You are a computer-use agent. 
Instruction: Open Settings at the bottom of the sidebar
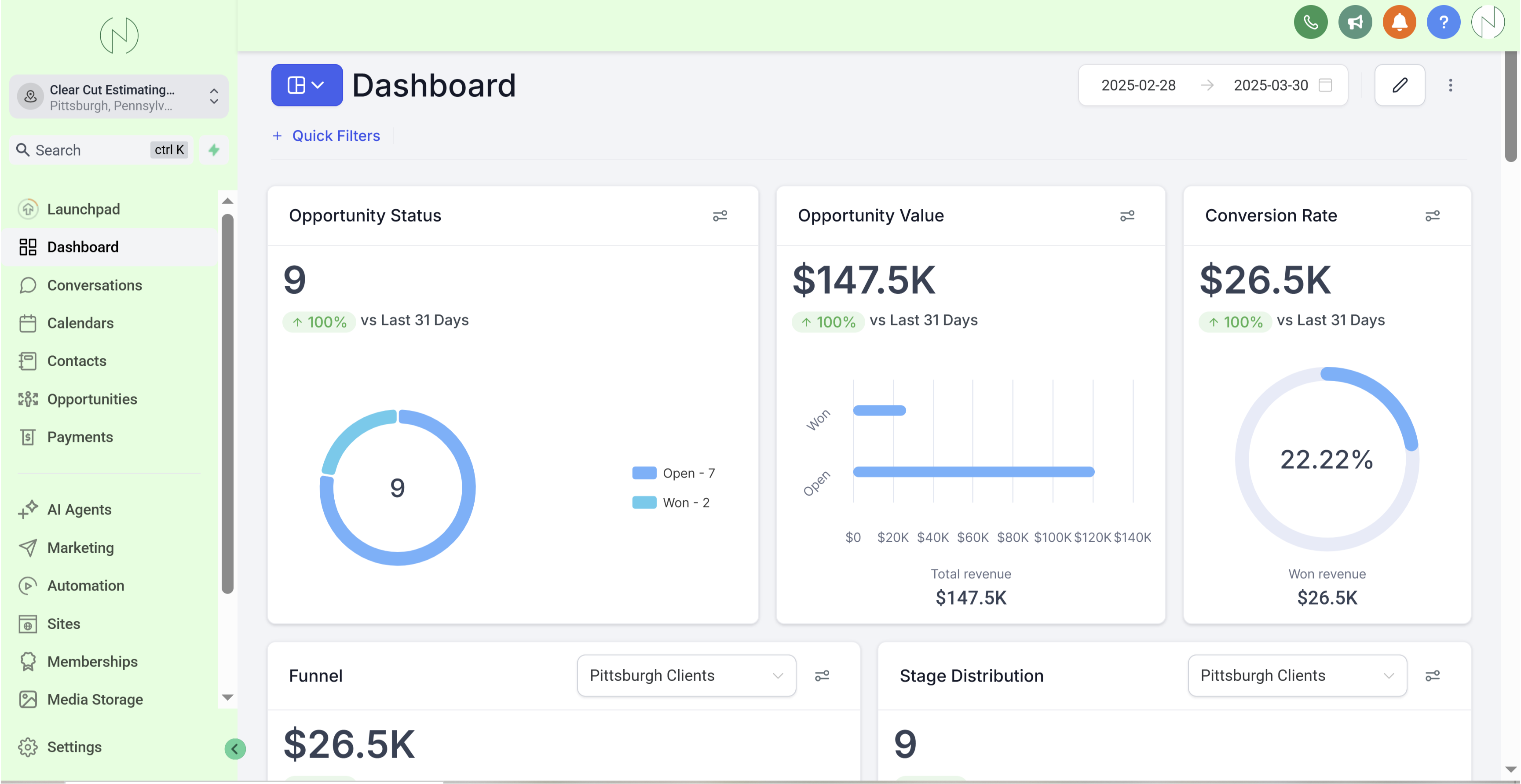pyautogui.click(x=74, y=747)
